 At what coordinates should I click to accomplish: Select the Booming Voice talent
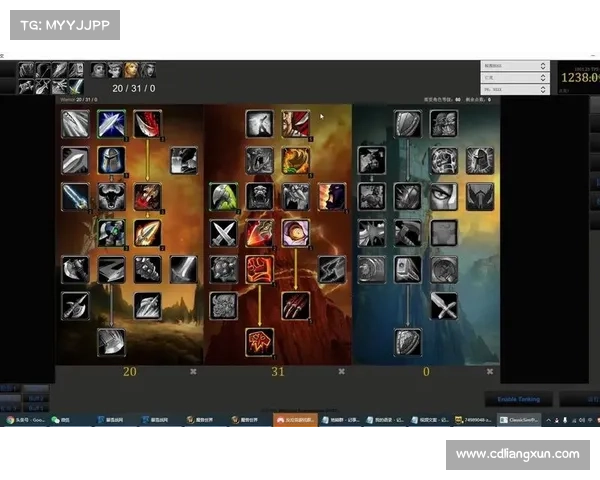pos(259,124)
